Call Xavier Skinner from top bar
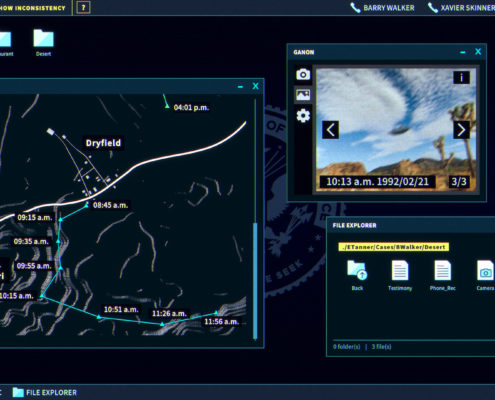Image resolution: width=495 pixels, height=400 pixels. point(461,8)
